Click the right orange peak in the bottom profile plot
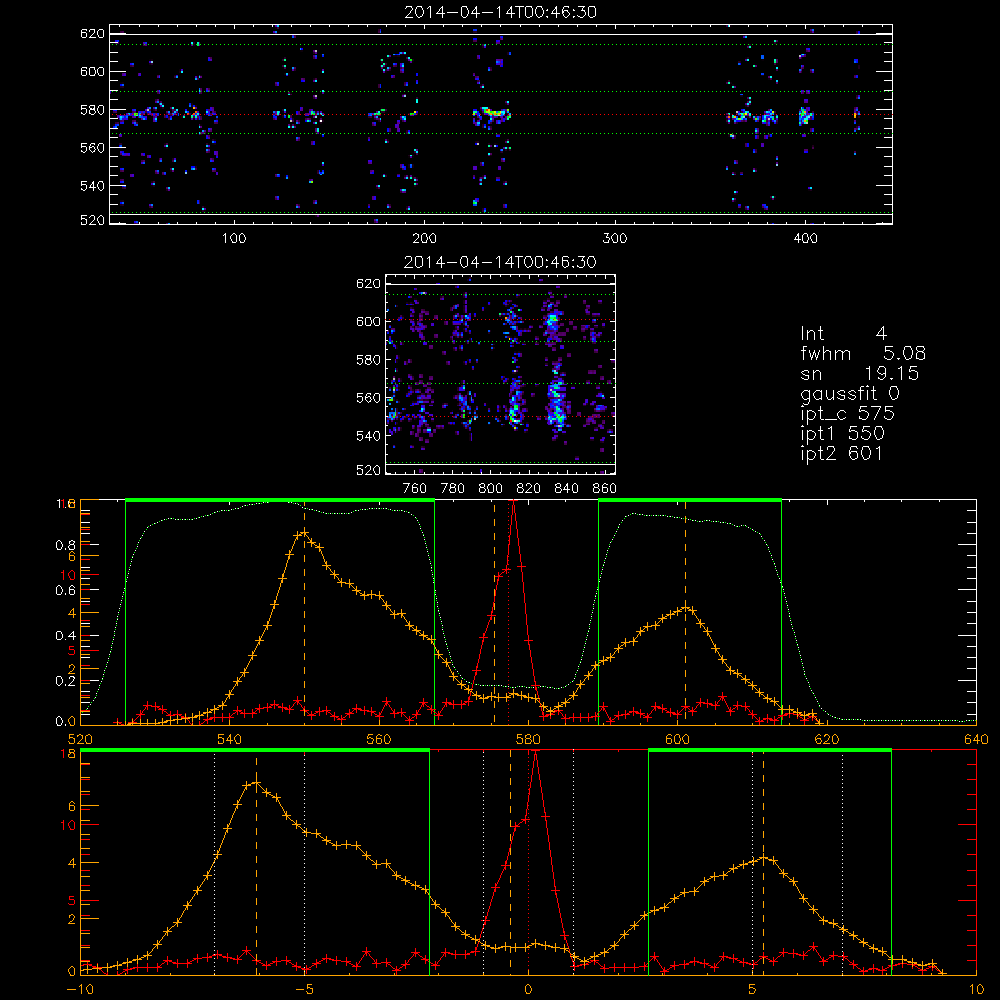The height and width of the screenshot is (1000, 1000). point(764,858)
